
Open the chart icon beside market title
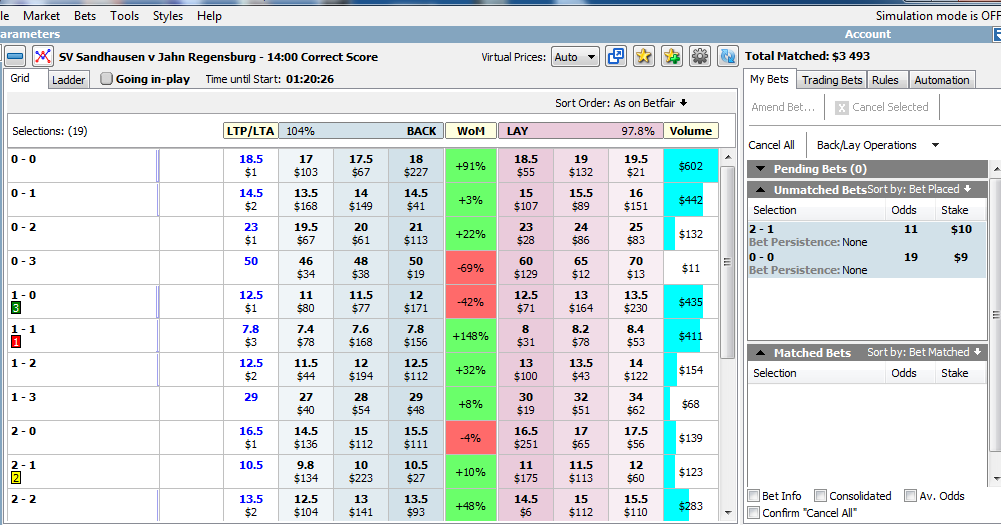pyautogui.click(x=43, y=57)
